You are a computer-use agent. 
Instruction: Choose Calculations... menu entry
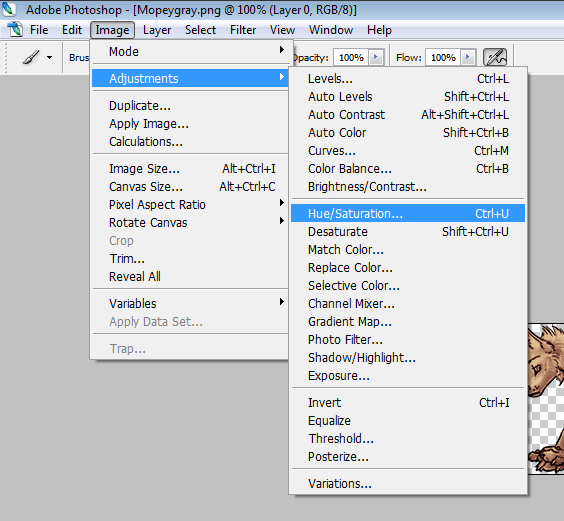coord(190,141)
